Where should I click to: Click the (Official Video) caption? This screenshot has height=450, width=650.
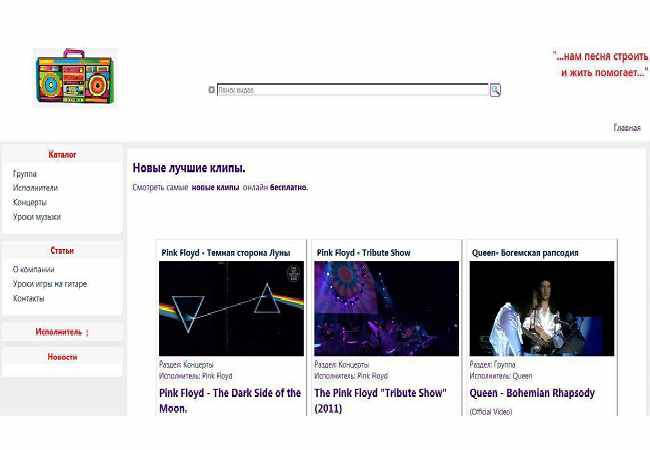click(x=491, y=411)
